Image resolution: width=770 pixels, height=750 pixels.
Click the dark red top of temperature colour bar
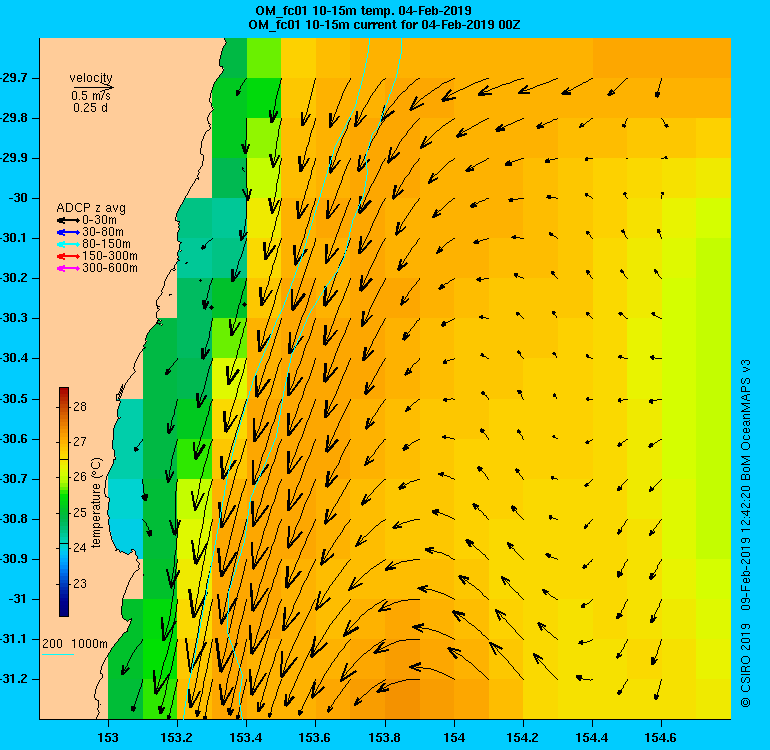[64, 391]
